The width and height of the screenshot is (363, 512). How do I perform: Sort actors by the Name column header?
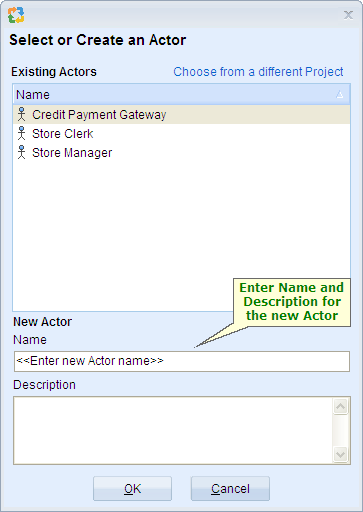[182, 95]
